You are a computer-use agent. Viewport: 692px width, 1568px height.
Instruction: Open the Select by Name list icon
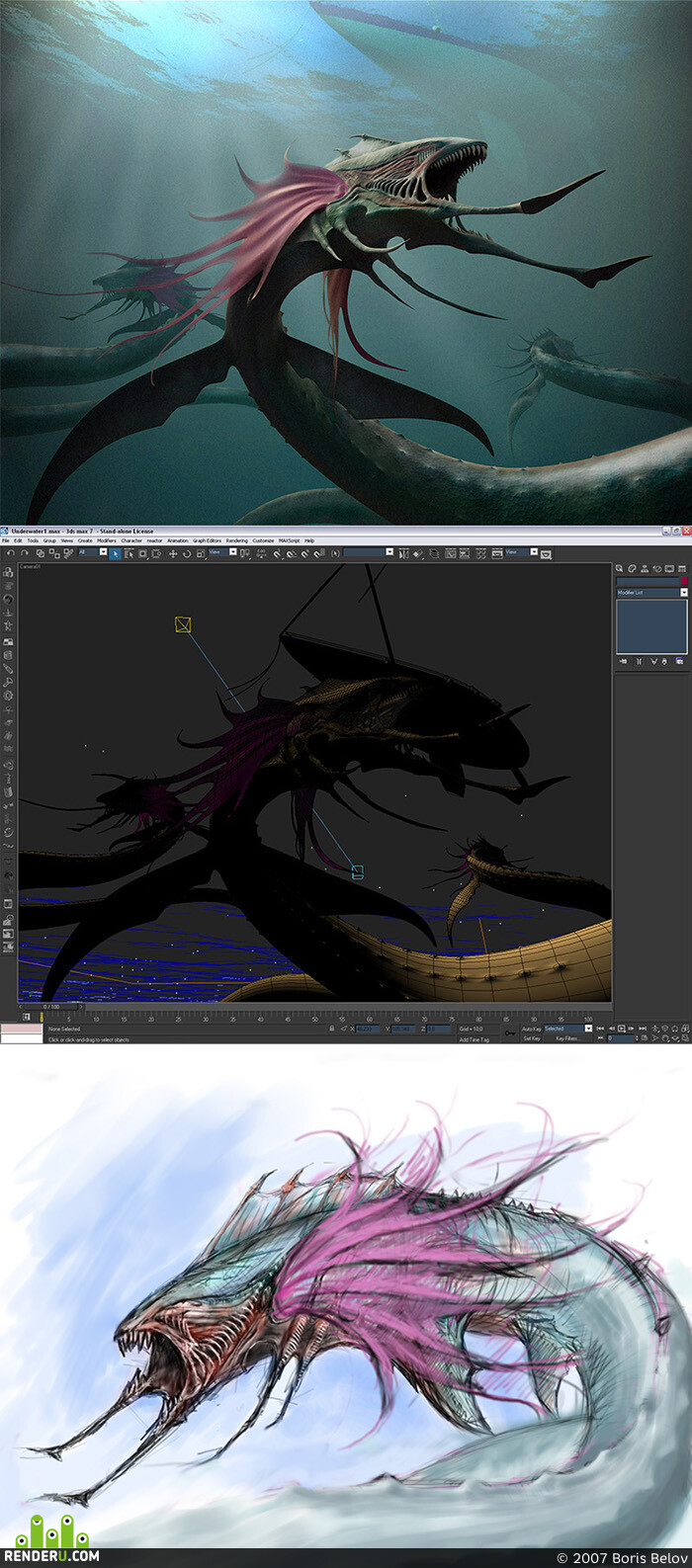(130, 553)
